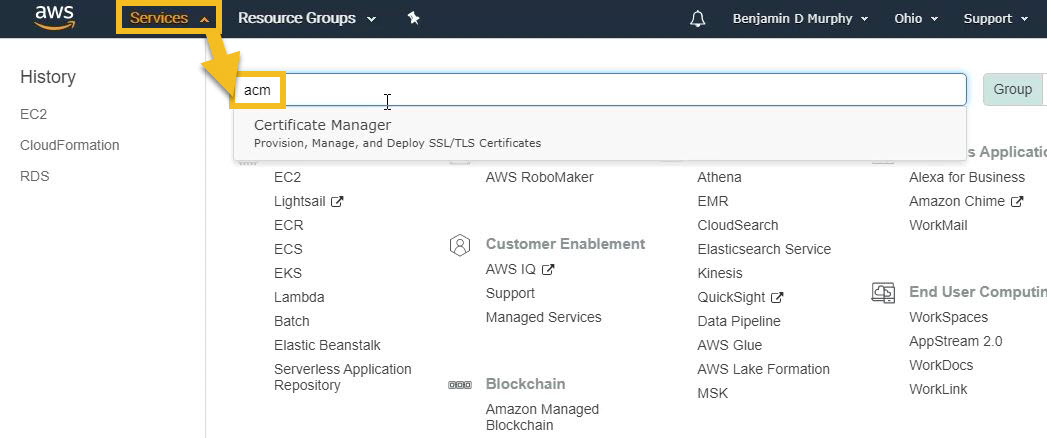The width and height of the screenshot is (1047, 438).
Task: Open the AWS IQ link
Action: pos(511,269)
